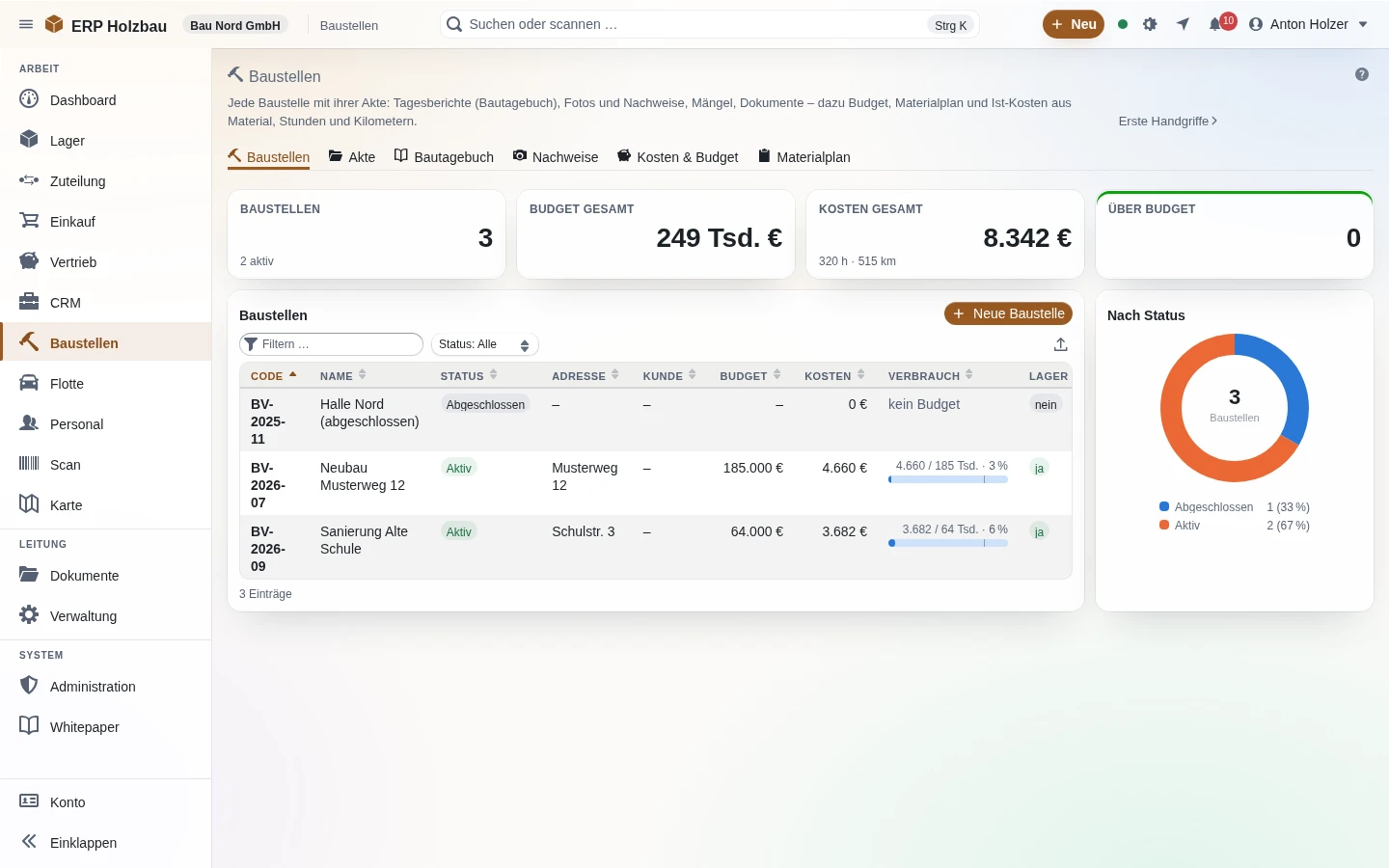Open Lager in sidebar
1389x868 pixels.
coord(106,140)
